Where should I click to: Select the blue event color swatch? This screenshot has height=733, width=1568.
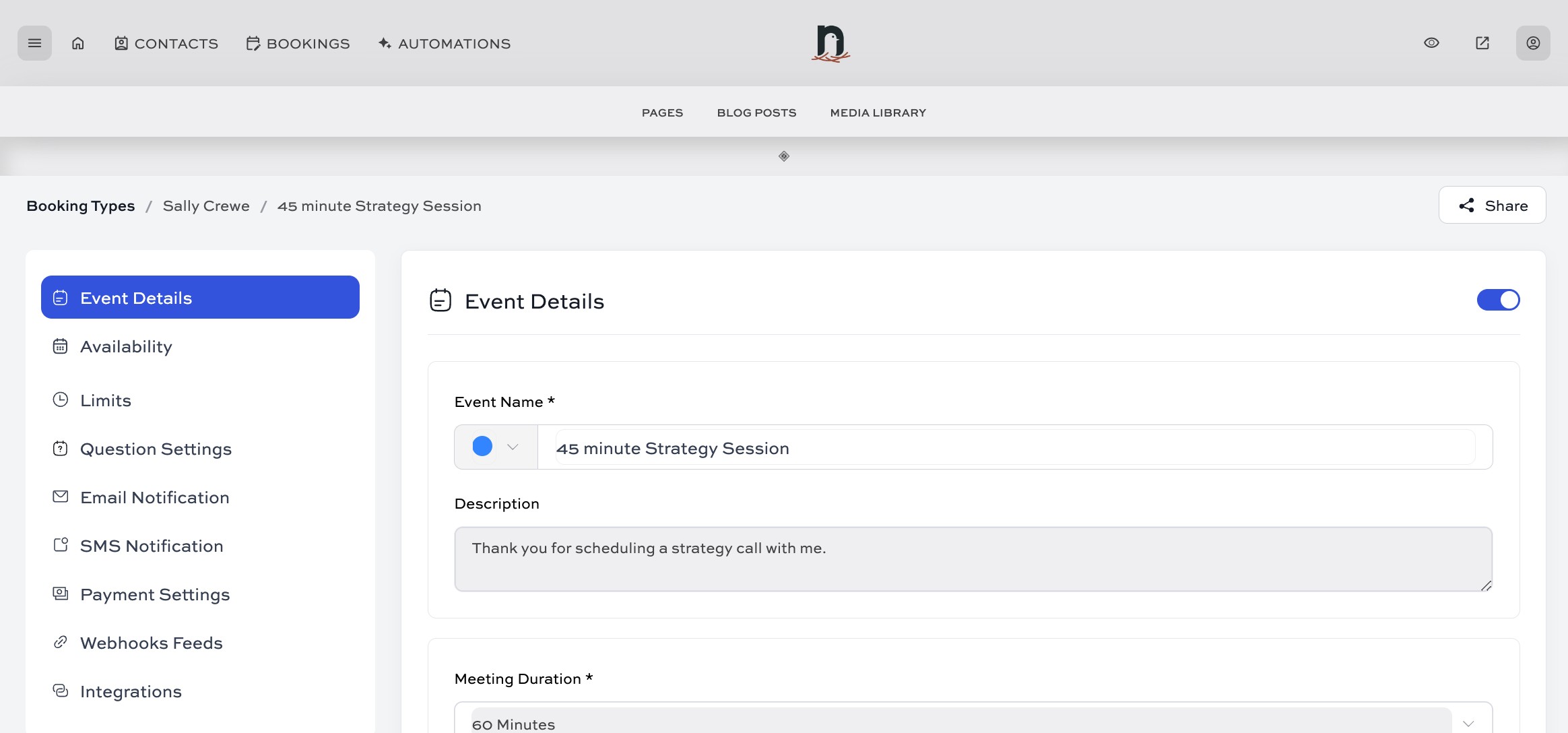click(x=482, y=447)
